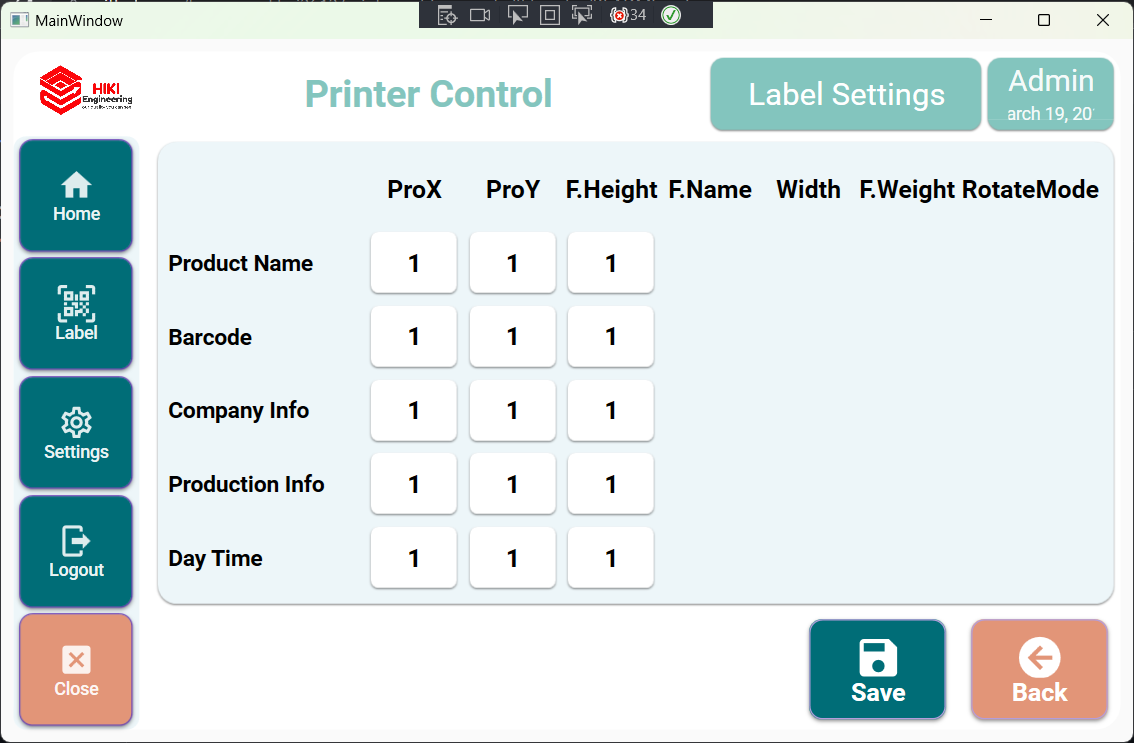The height and width of the screenshot is (743, 1134).
Task: Click the green checkmark status icon
Action: click(x=672, y=15)
